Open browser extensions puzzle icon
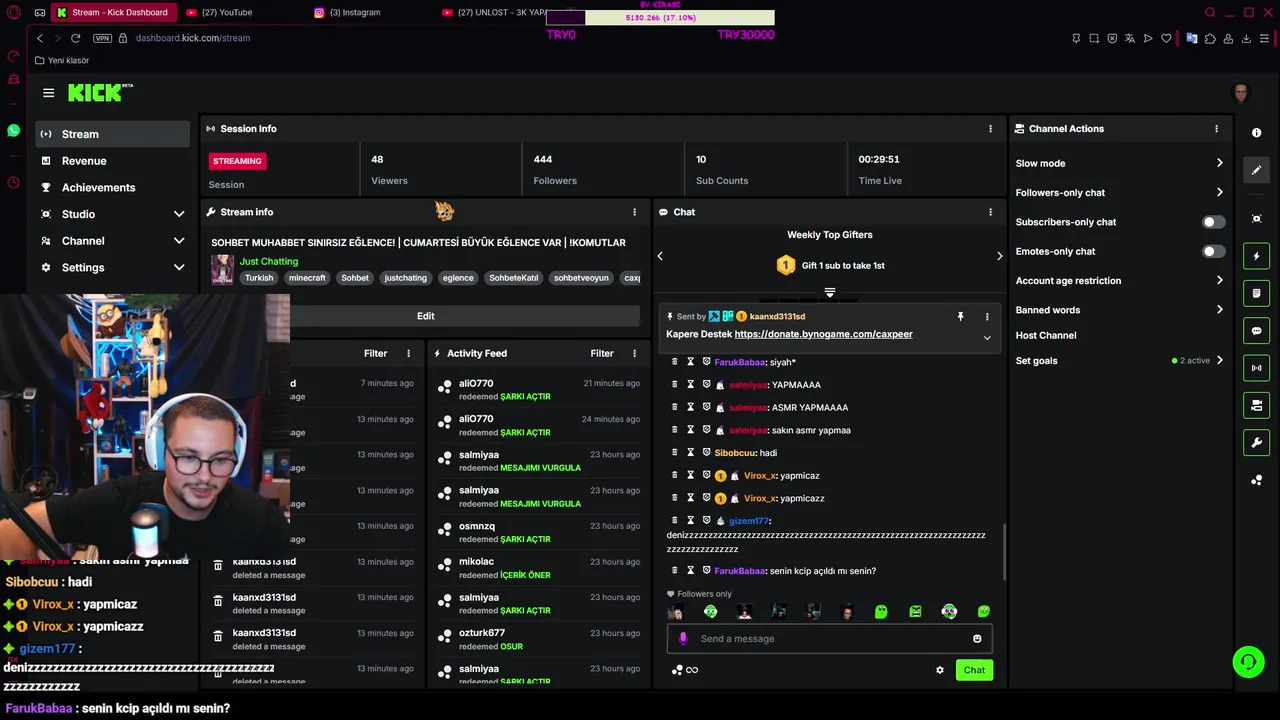The image size is (1280, 720). click(1210, 38)
